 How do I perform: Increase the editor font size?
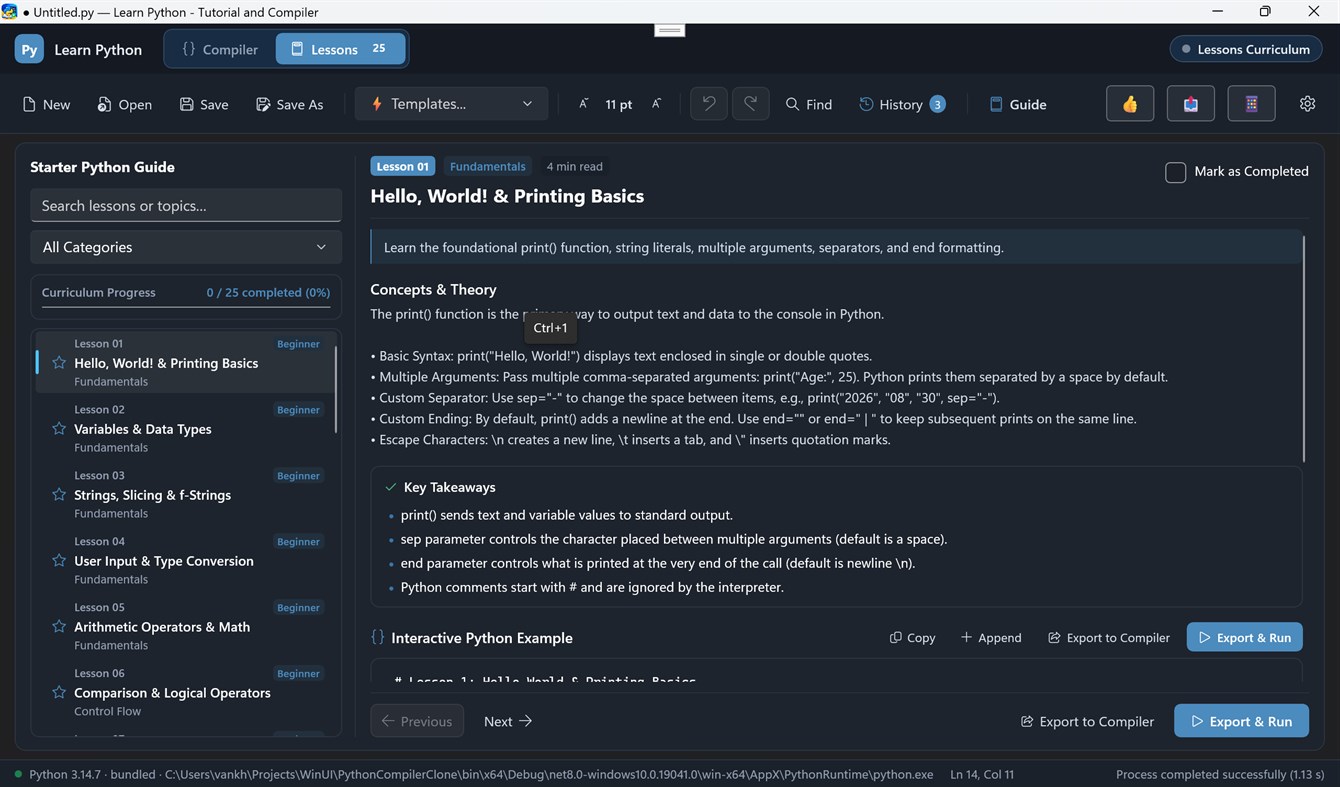(656, 104)
